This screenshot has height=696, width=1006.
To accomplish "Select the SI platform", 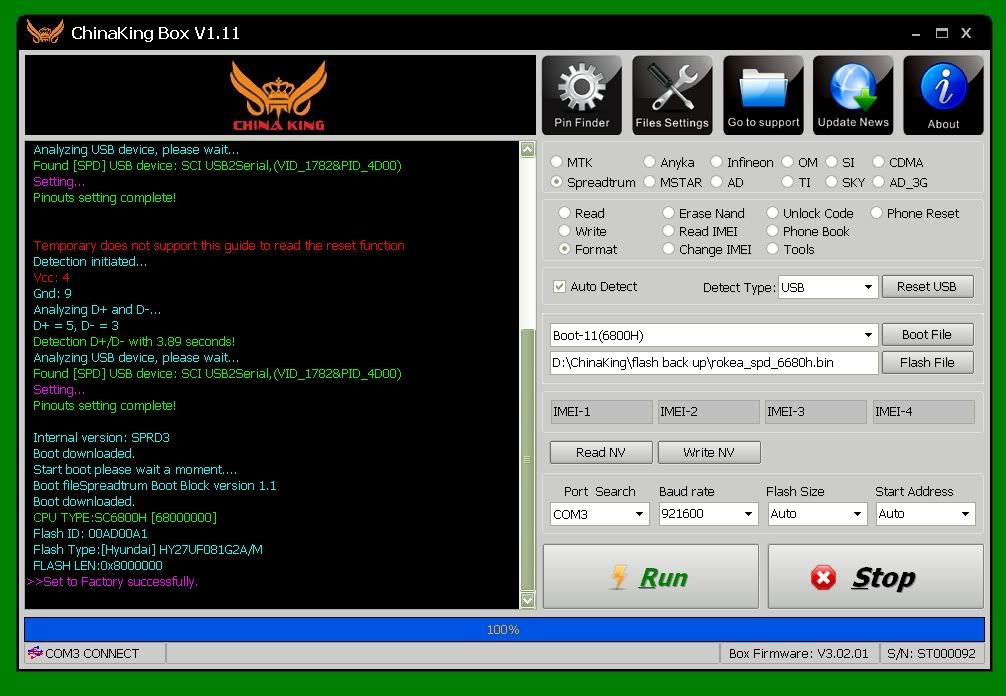I will pyautogui.click(x=831, y=162).
